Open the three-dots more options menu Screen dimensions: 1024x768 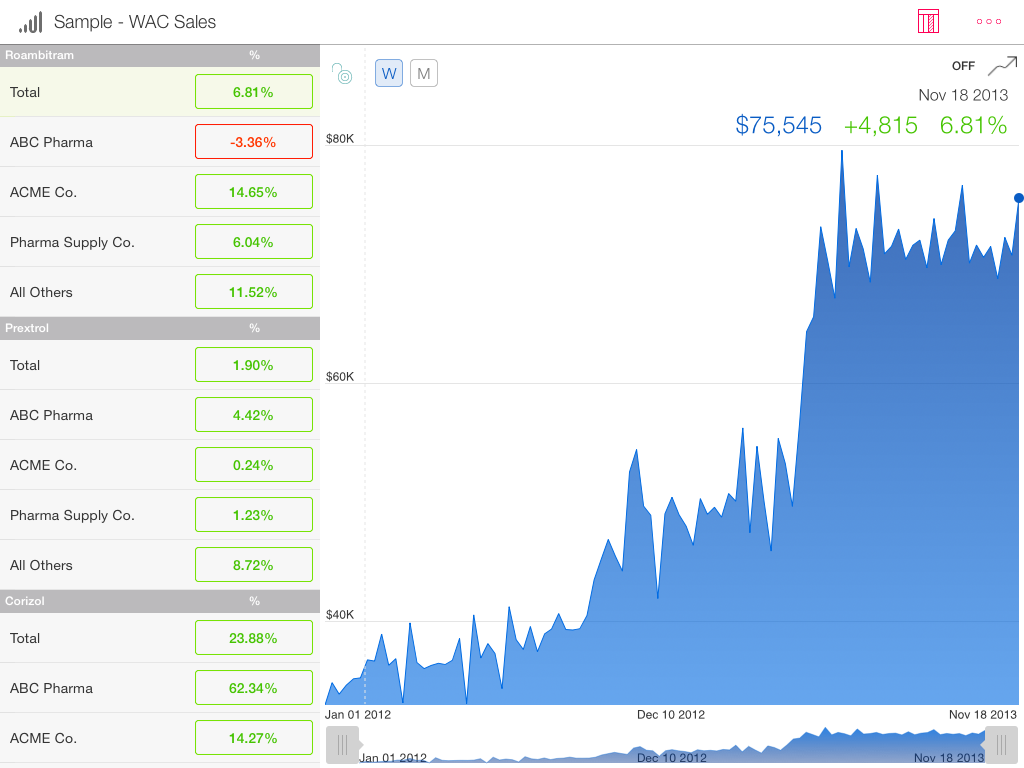(989, 22)
